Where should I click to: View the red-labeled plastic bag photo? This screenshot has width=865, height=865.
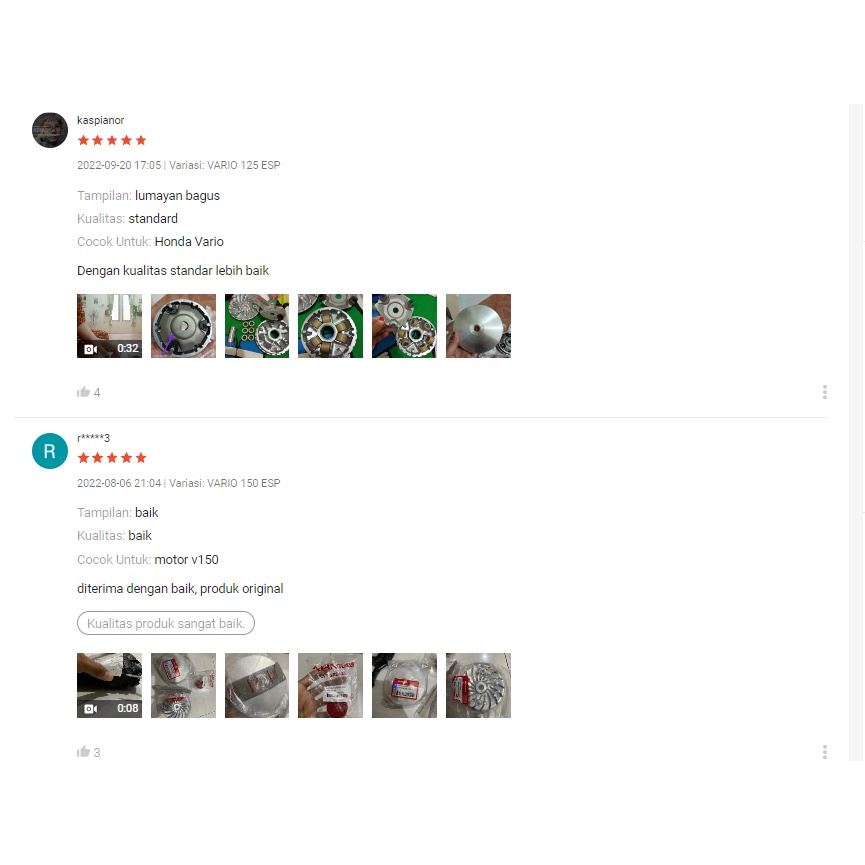[x=330, y=685]
